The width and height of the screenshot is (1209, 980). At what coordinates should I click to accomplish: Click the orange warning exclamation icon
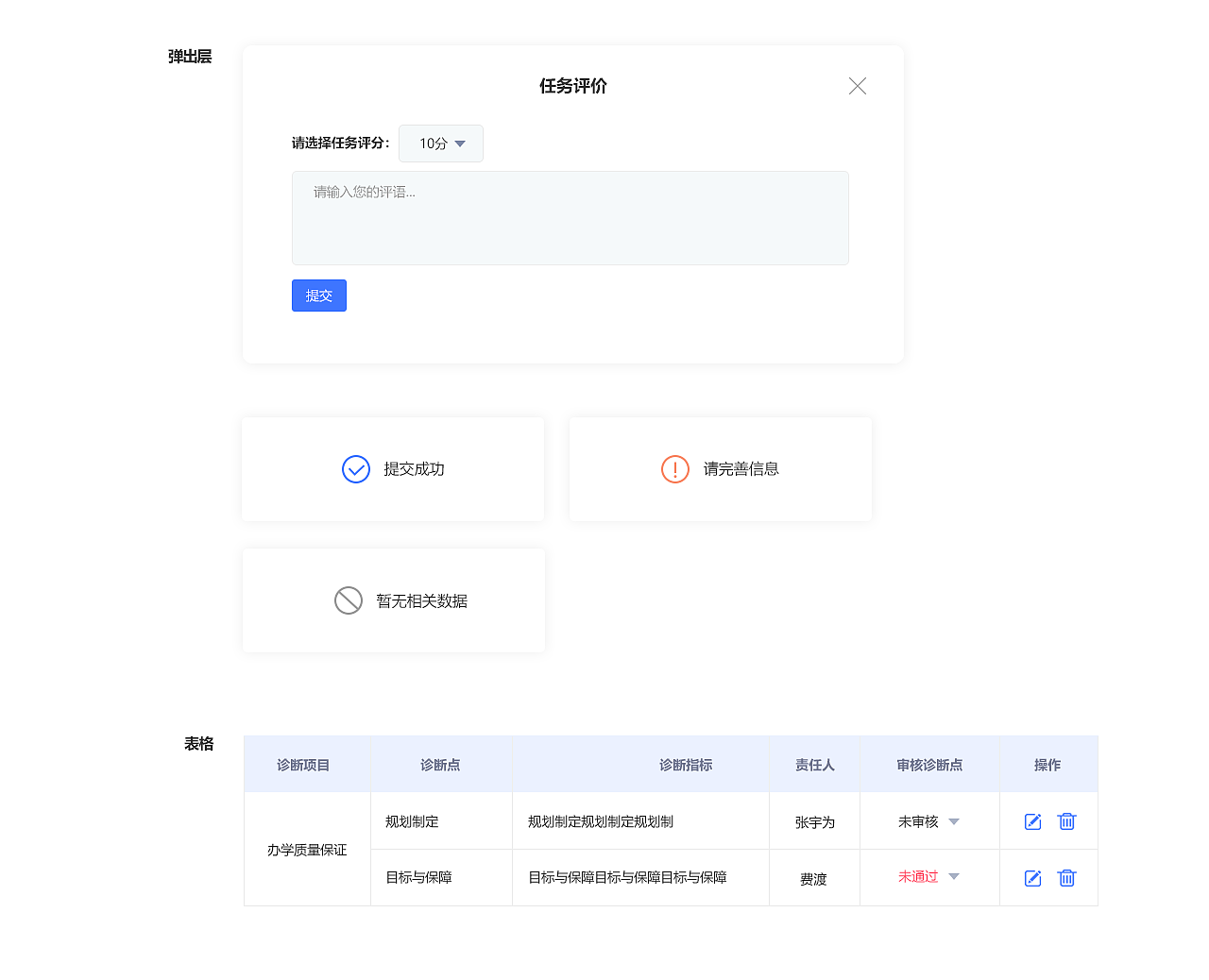675,468
